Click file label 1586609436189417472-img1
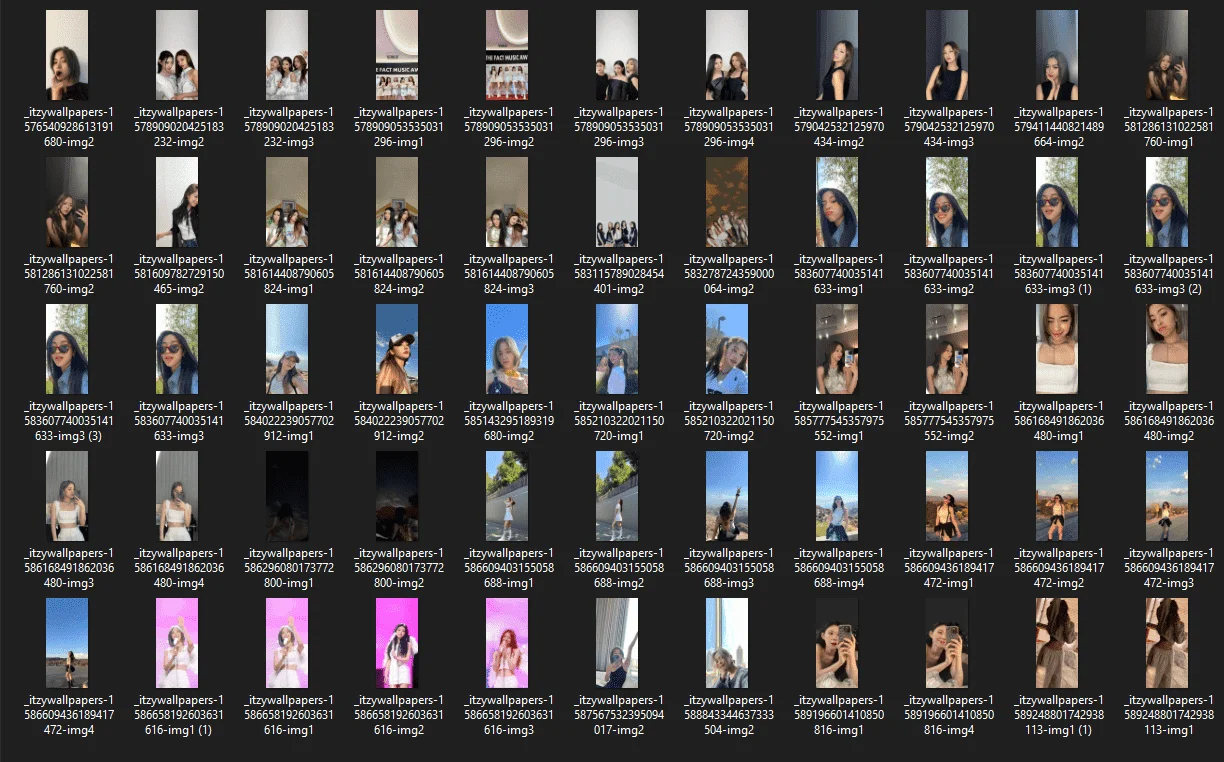The width and height of the screenshot is (1224, 762). point(947,569)
